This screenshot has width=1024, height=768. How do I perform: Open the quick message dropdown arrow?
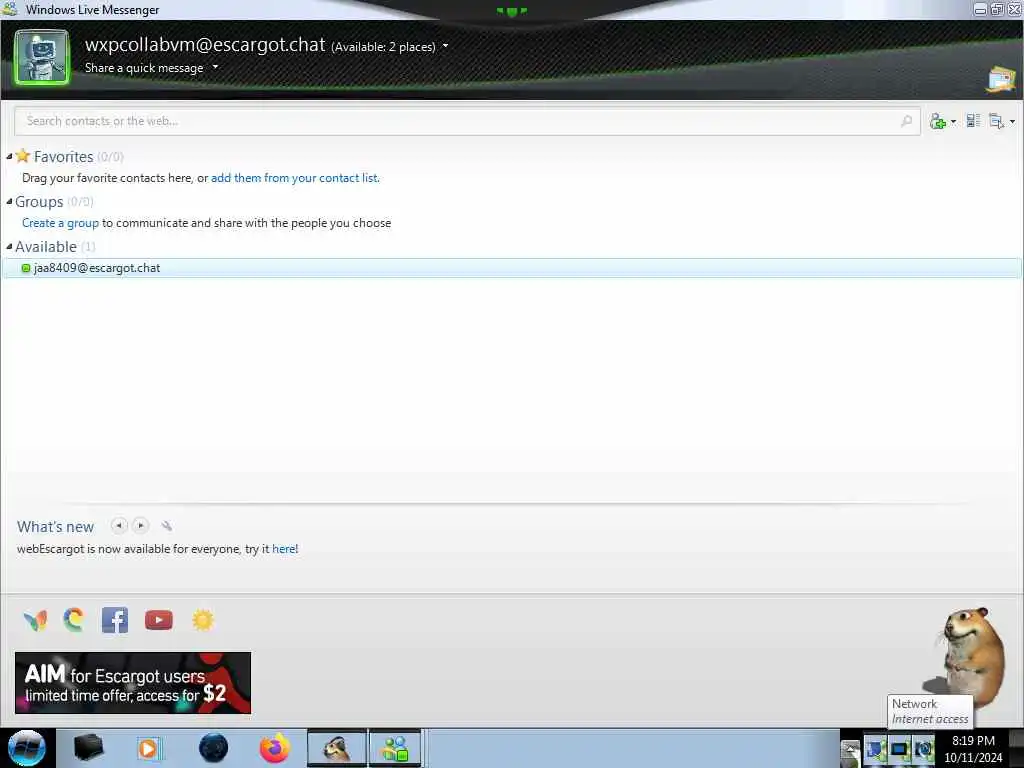coord(215,67)
